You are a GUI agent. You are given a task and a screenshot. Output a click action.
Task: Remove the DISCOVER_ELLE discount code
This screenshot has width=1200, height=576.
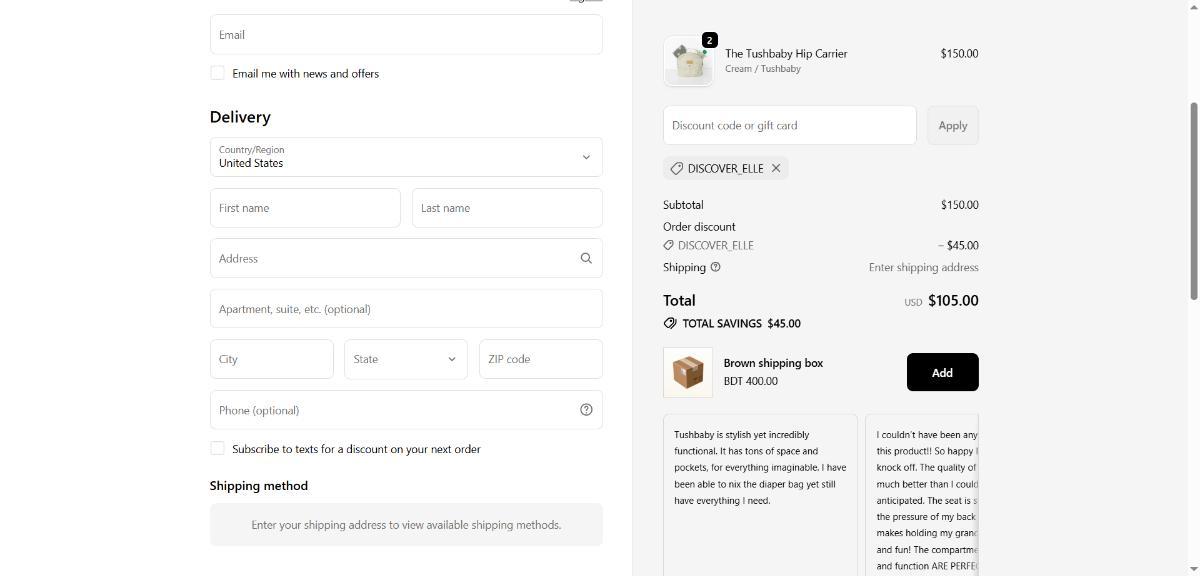776,168
